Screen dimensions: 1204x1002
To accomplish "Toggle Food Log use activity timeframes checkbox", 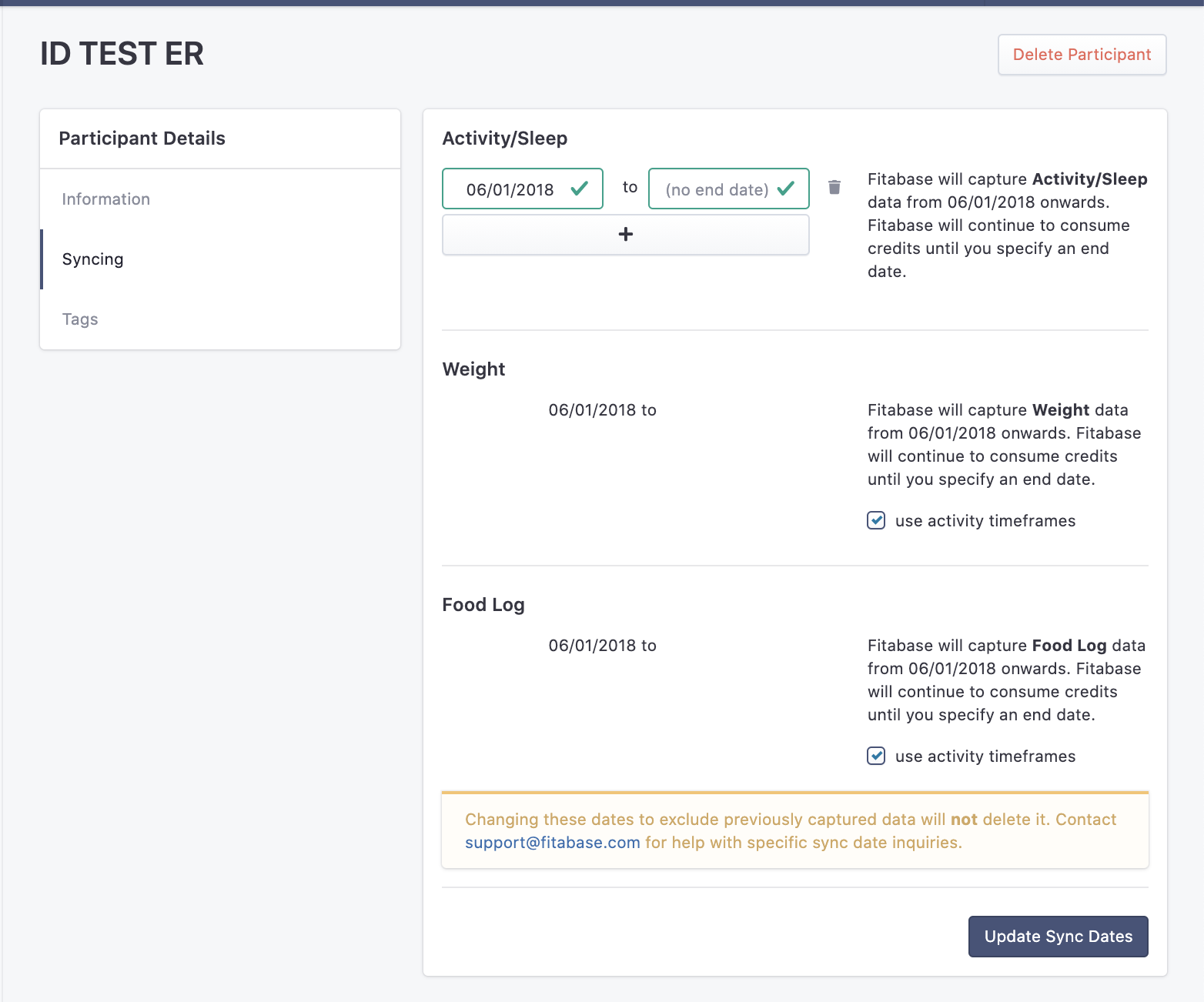I will coord(876,757).
